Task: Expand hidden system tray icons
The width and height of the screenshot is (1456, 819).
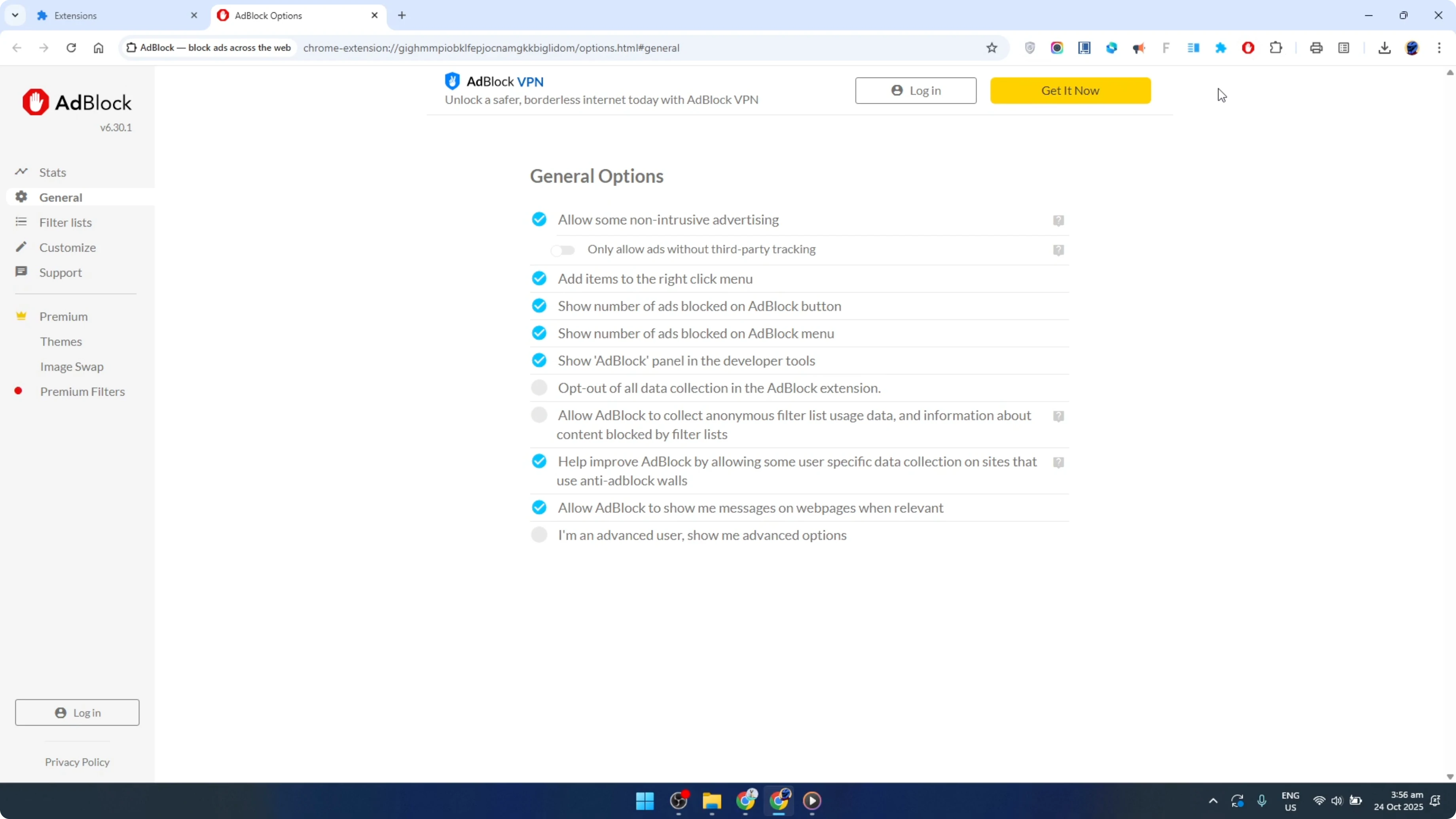Action: [x=1213, y=801]
